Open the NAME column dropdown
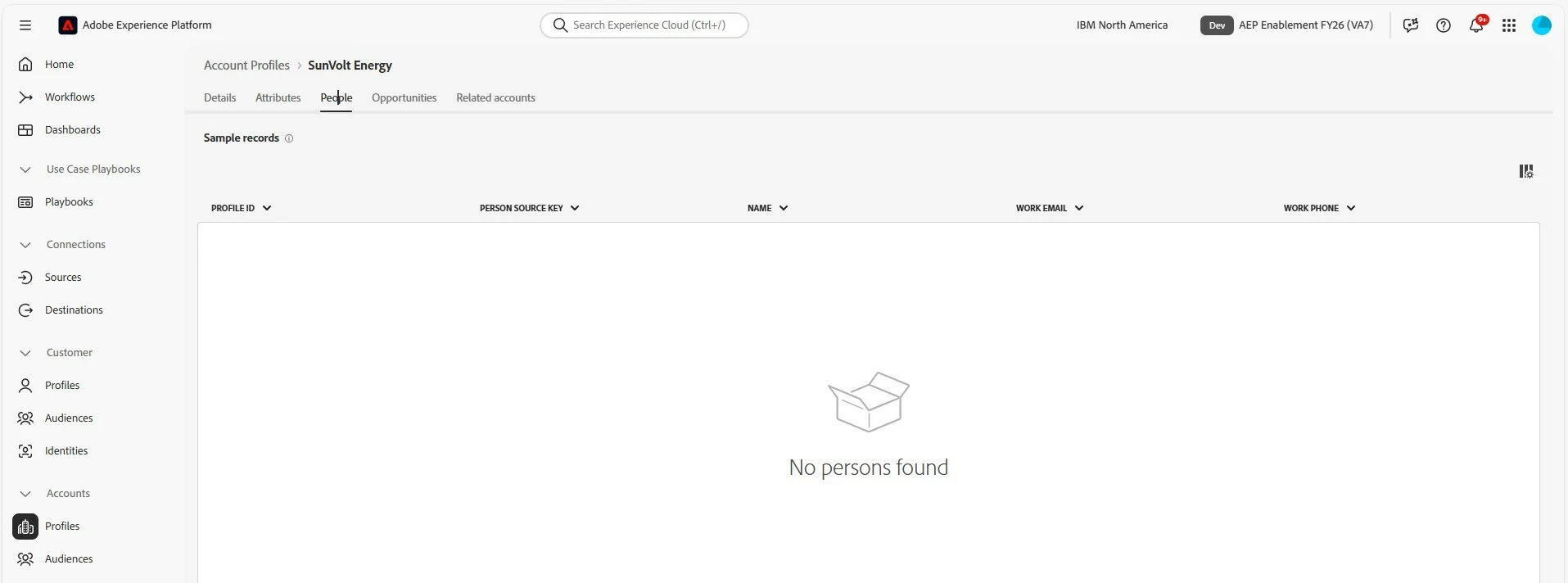 pyautogui.click(x=784, y=208)
